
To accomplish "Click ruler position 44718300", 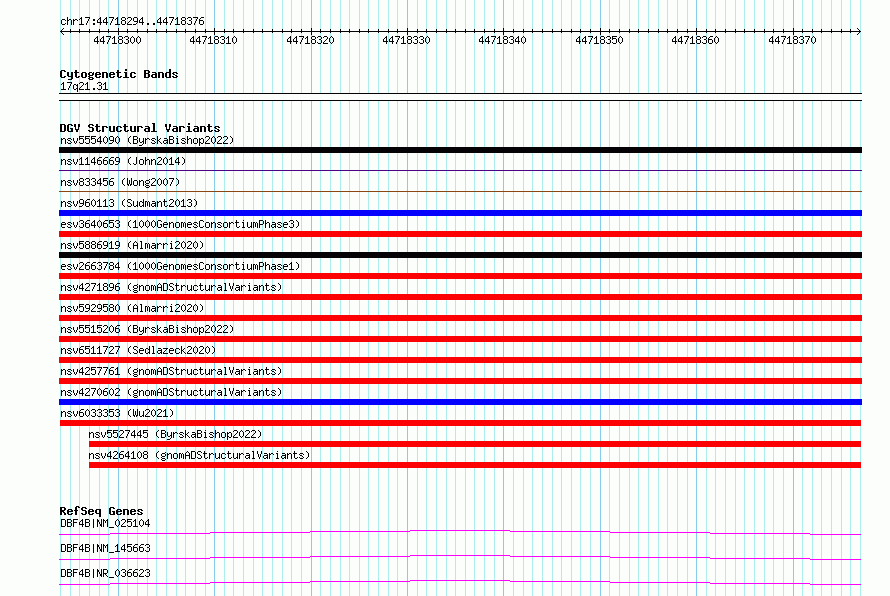I will pyautogui.click(x=117, y=40).
